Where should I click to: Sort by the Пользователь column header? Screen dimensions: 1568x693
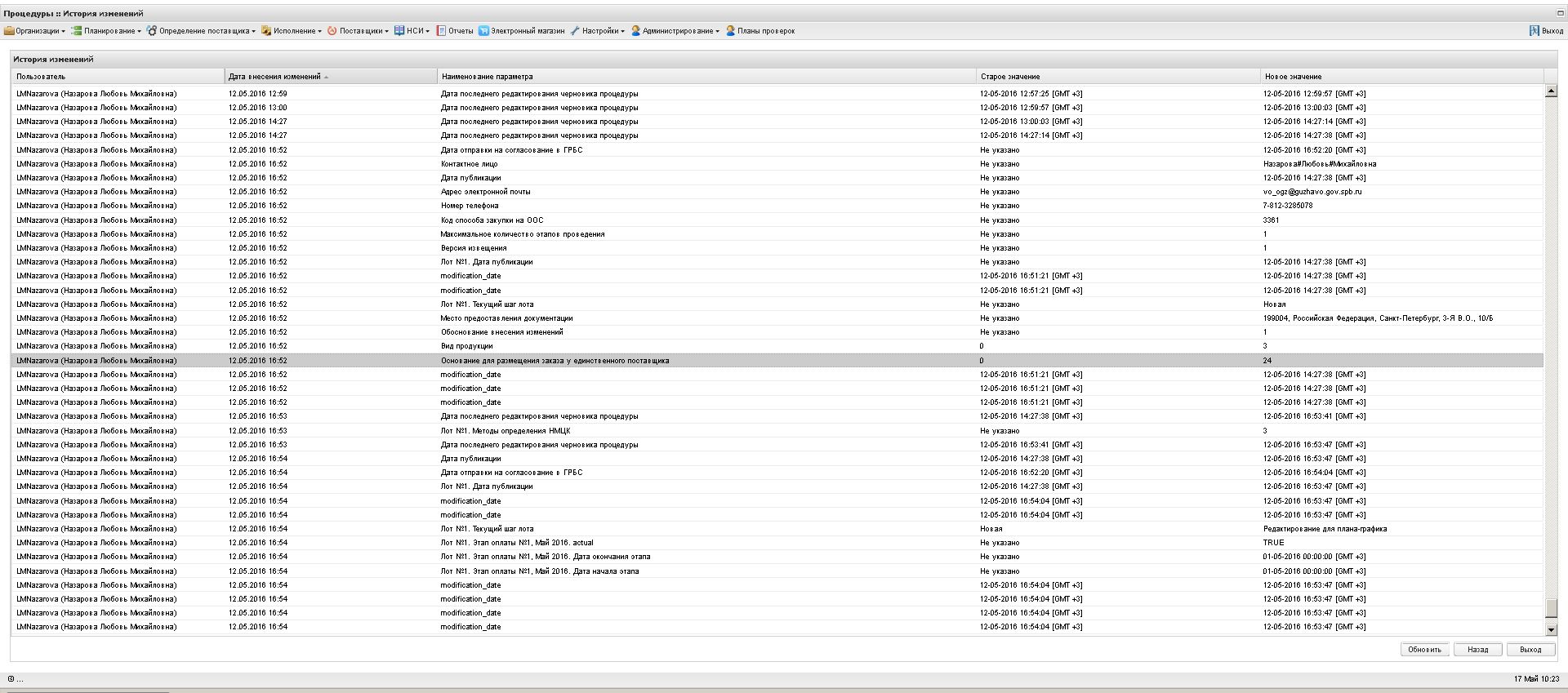[x=118, y=77]
